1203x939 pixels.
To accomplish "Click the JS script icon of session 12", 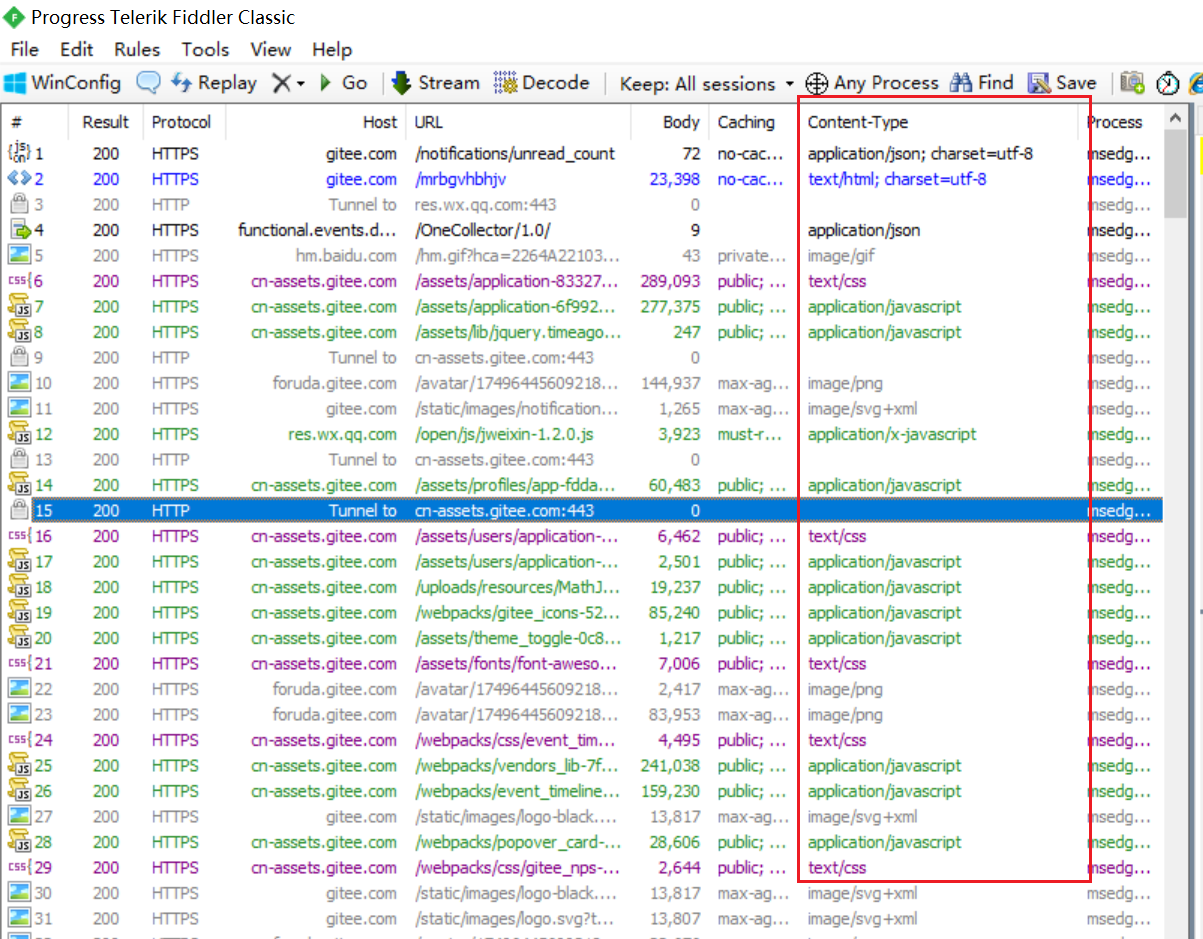I will coord(19,434).
